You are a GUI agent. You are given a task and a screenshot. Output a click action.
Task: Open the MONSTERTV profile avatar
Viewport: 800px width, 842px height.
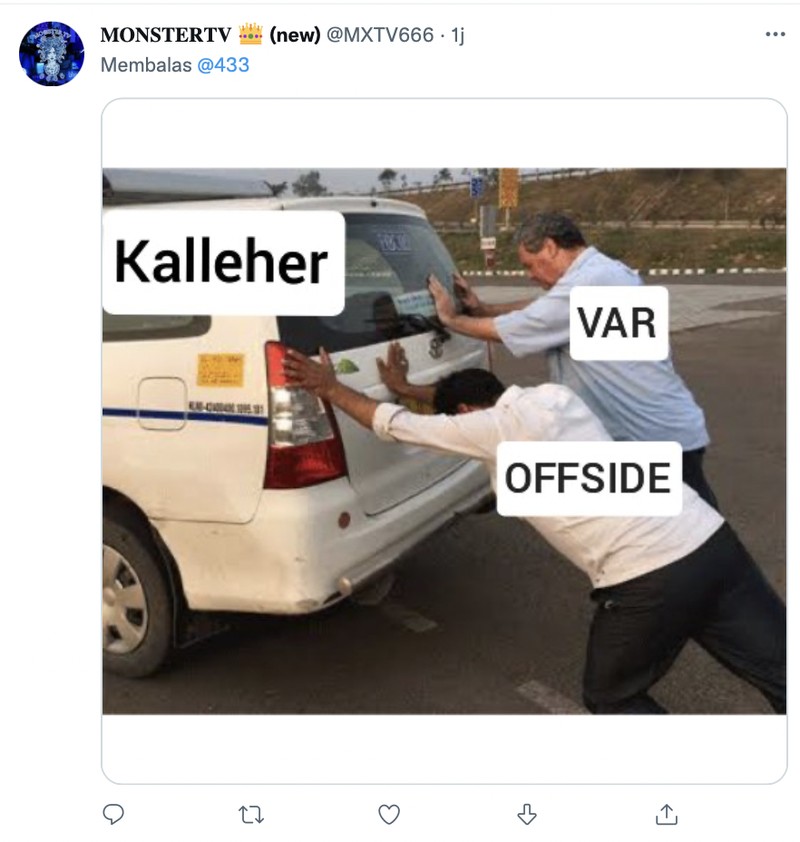(52, 54)
